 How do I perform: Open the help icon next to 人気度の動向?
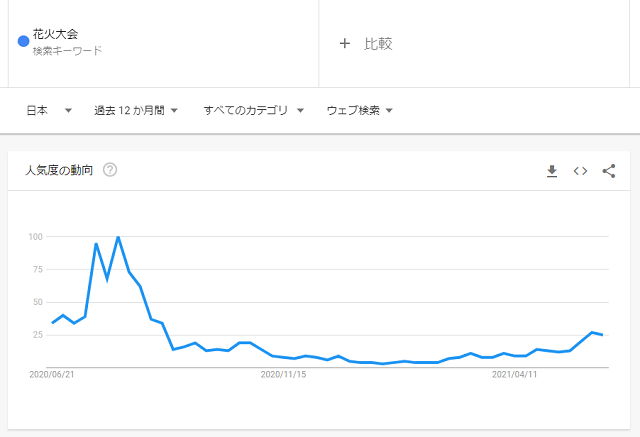(110, 170)
